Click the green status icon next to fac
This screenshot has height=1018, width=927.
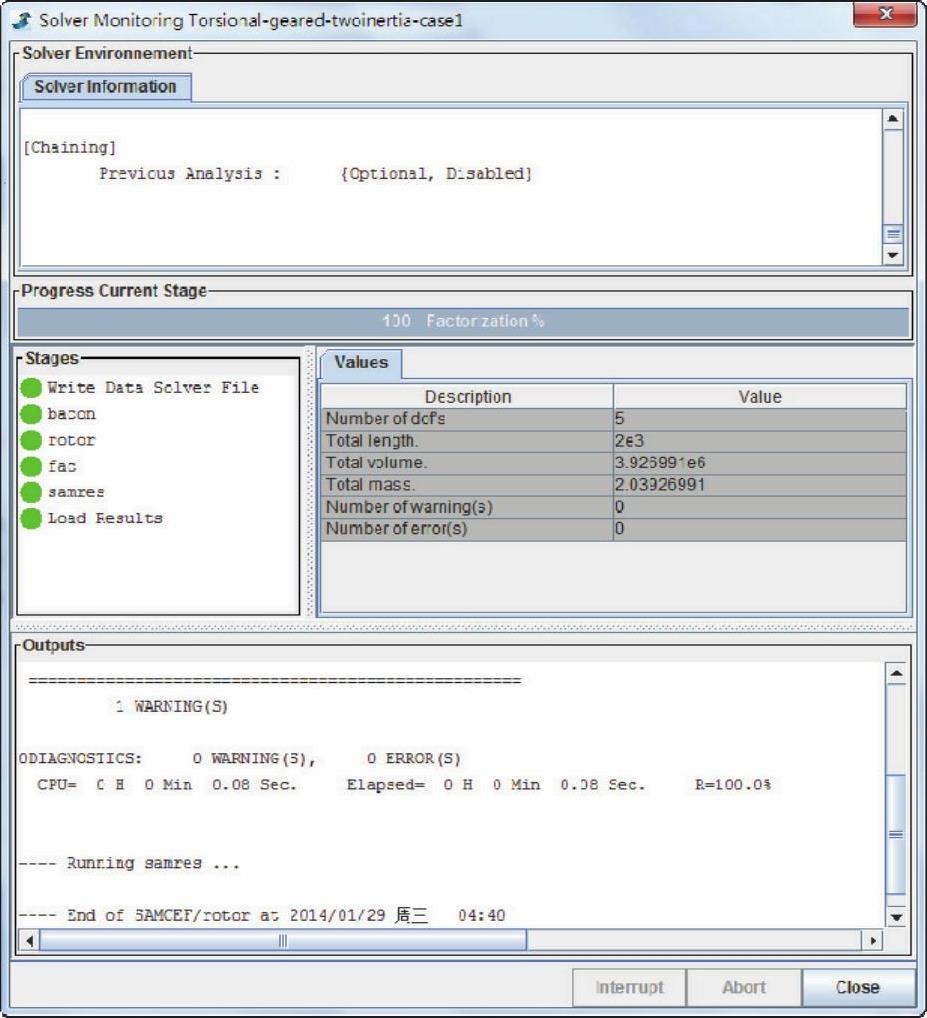pos(31,466)
